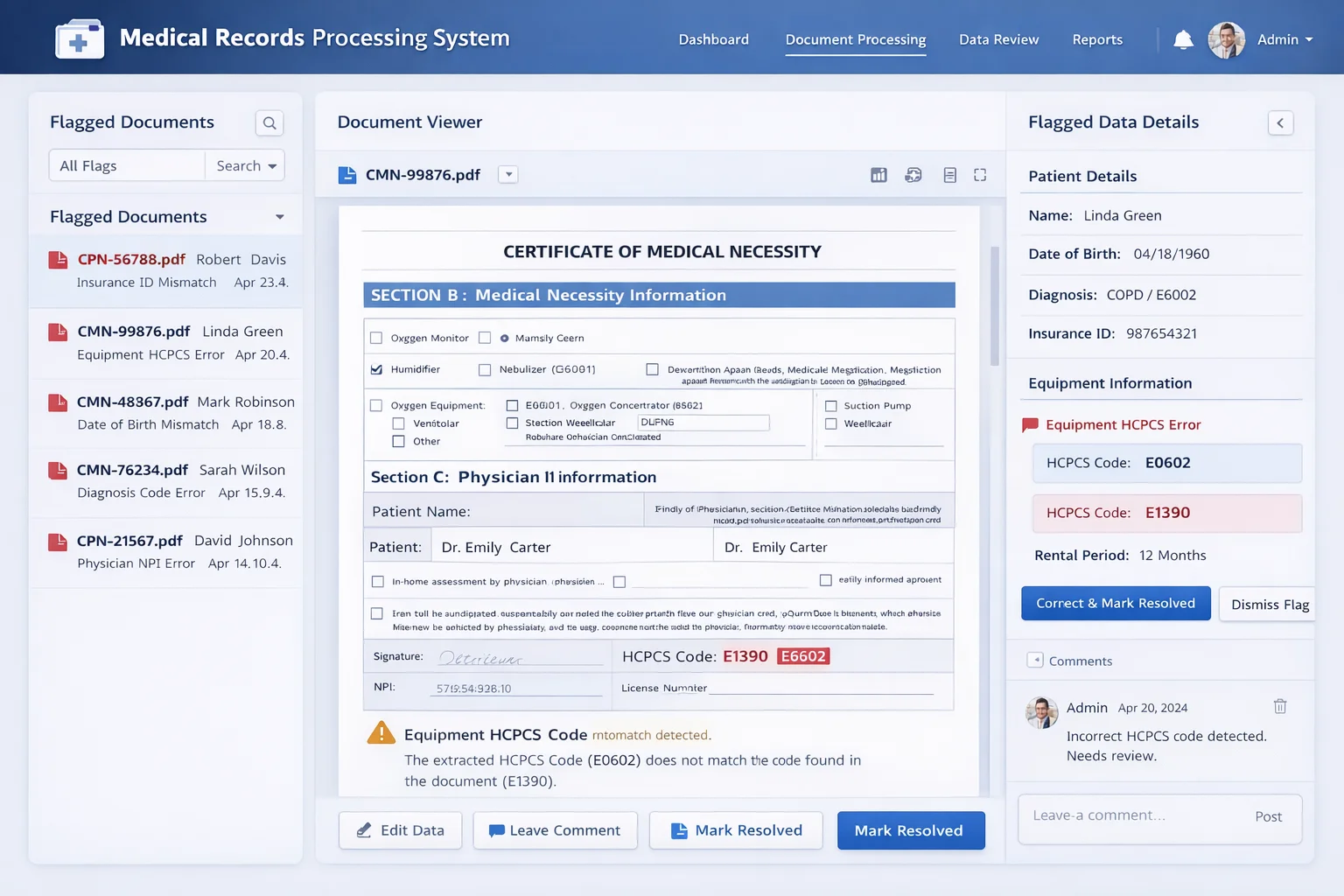Check the Stection Weellcalar checkbox
1344x896 pixels.
tap(513, 423)
